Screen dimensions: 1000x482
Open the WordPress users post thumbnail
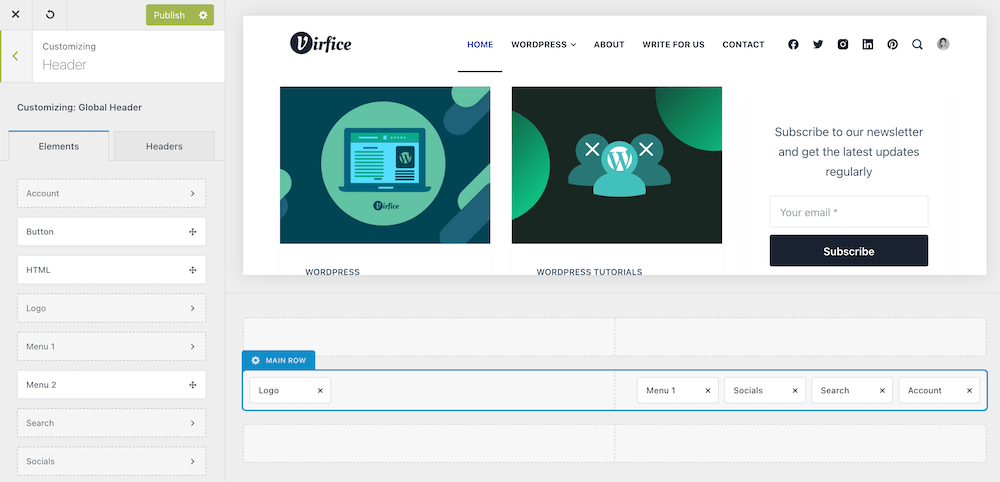pos(617,165)
